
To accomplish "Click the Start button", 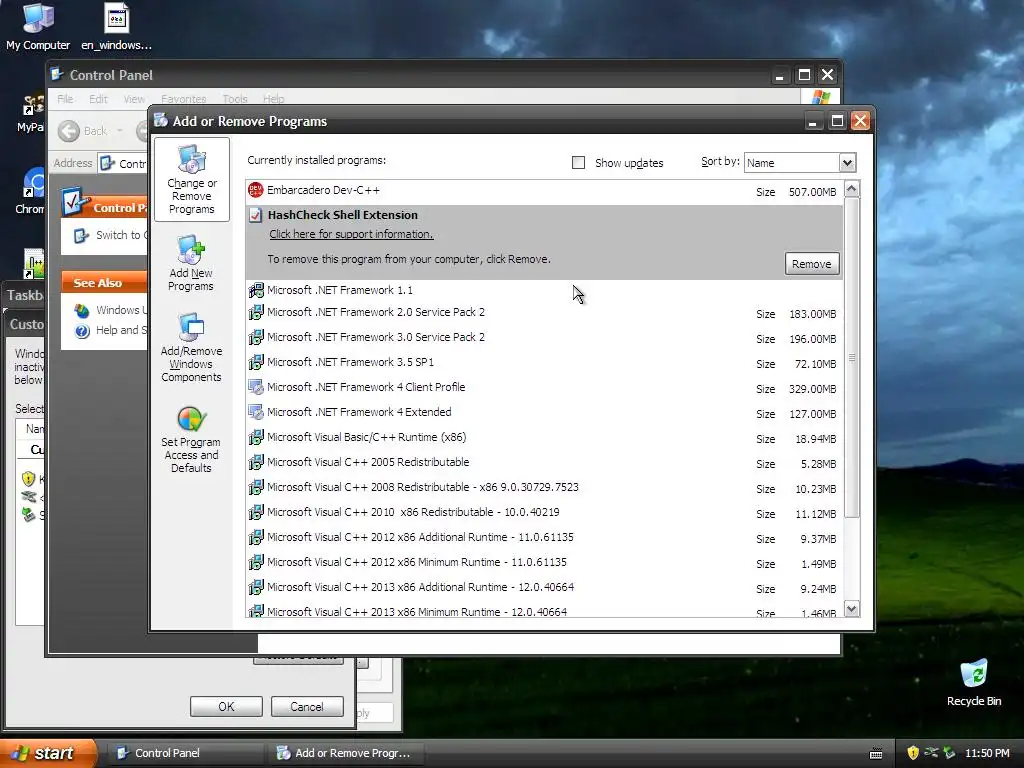I will click(47, 753).
